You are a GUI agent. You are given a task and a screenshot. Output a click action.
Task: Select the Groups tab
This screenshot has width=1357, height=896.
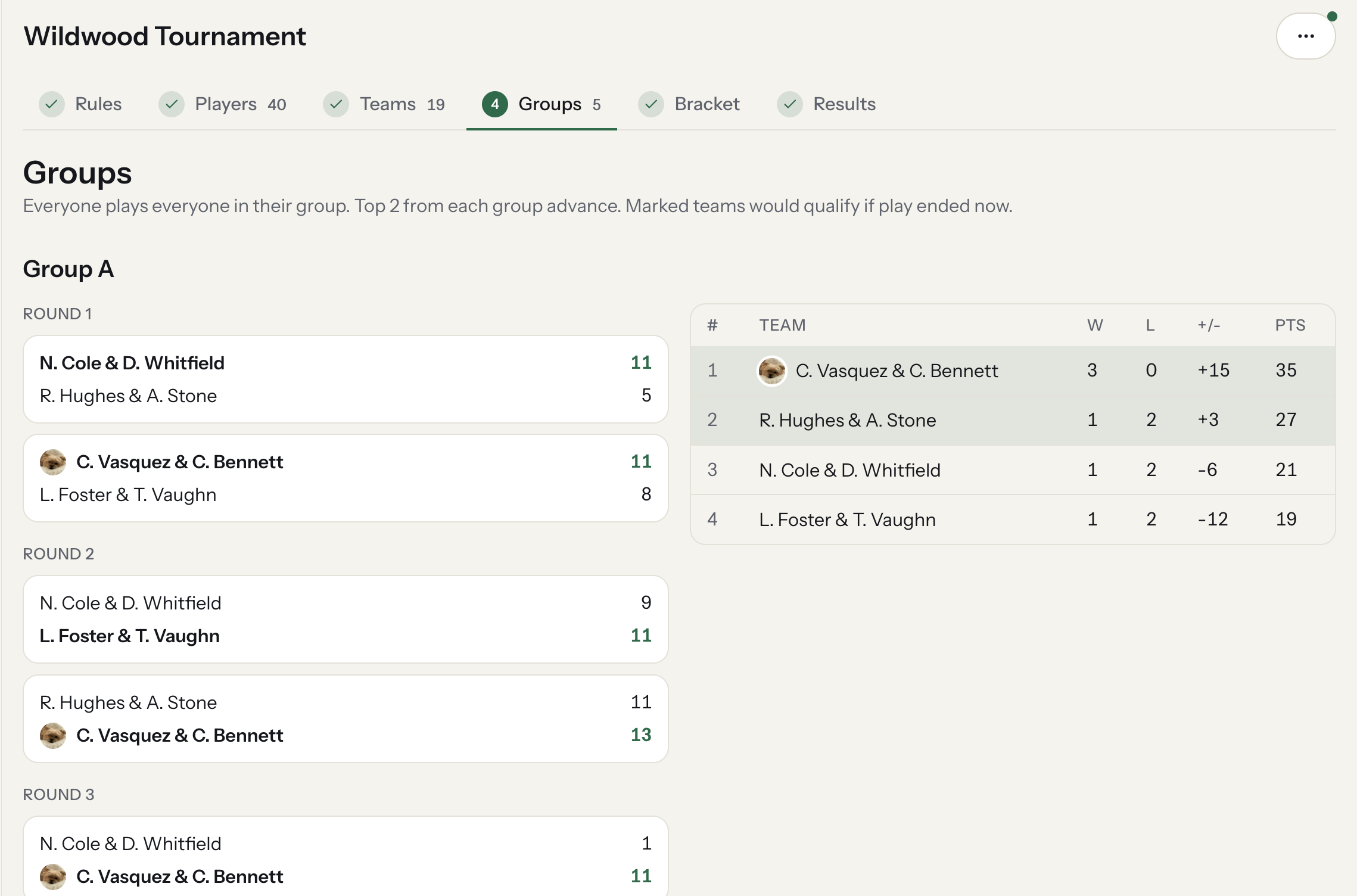(x=541, y=104)
